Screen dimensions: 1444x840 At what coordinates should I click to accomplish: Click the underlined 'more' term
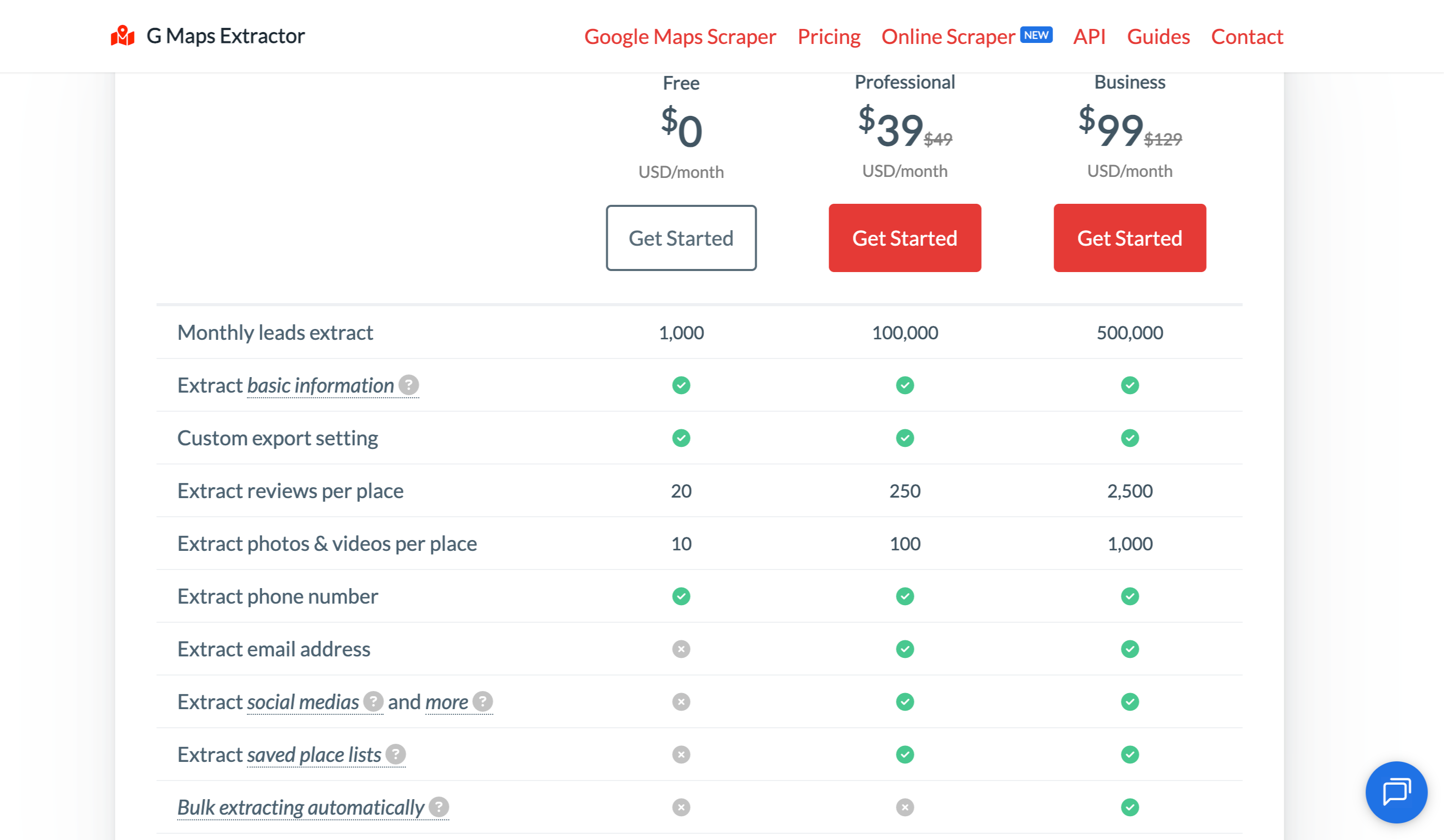[x=446, y=702]
